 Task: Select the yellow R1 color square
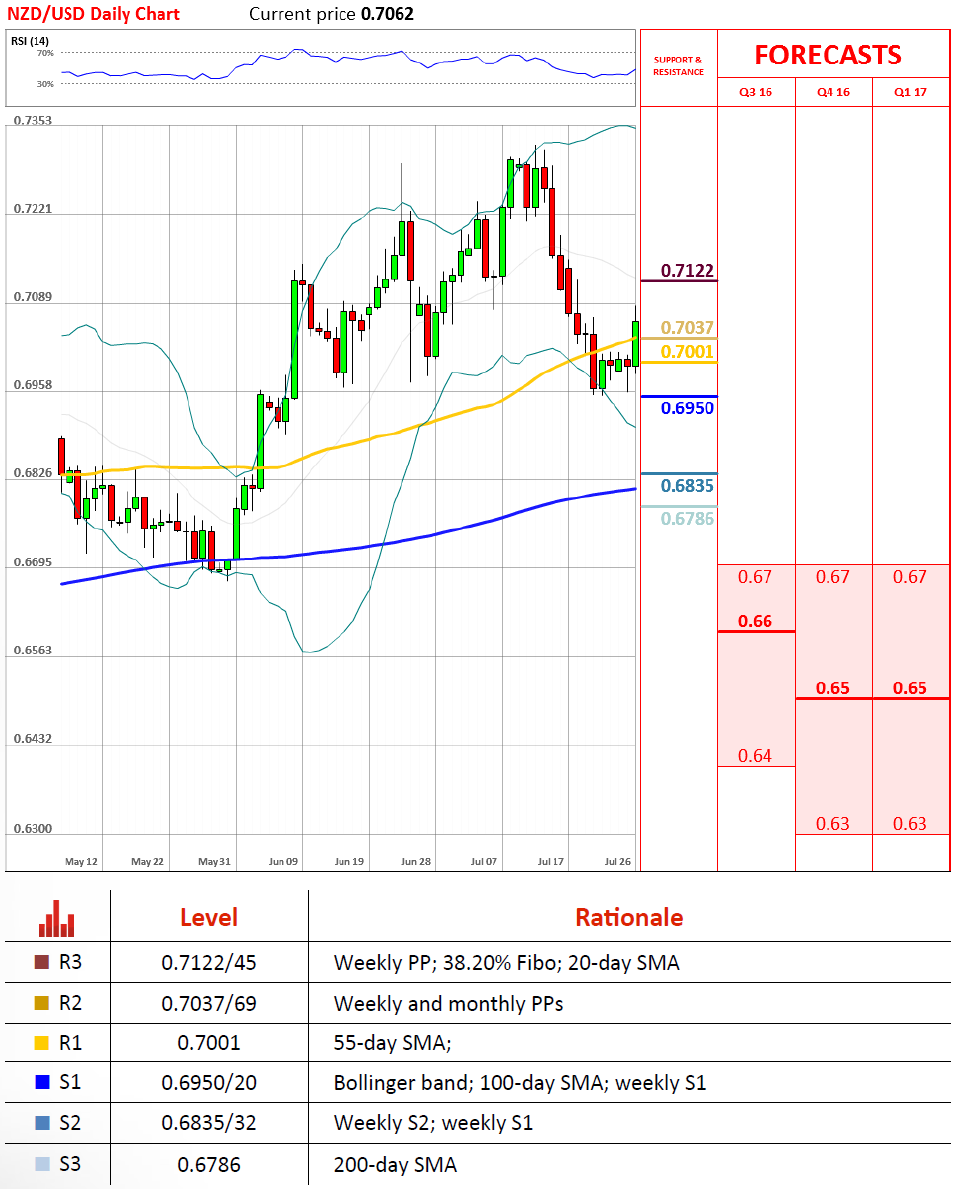pos(41,1043)
